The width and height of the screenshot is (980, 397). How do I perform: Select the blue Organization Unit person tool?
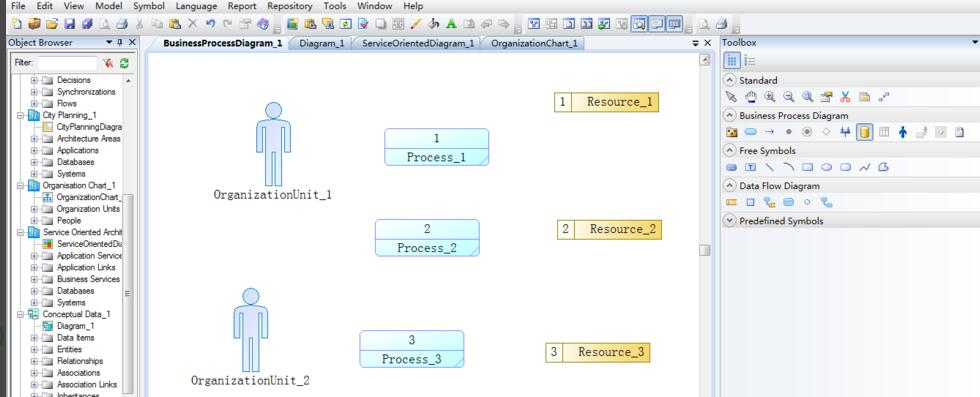[x=902, y=132]
